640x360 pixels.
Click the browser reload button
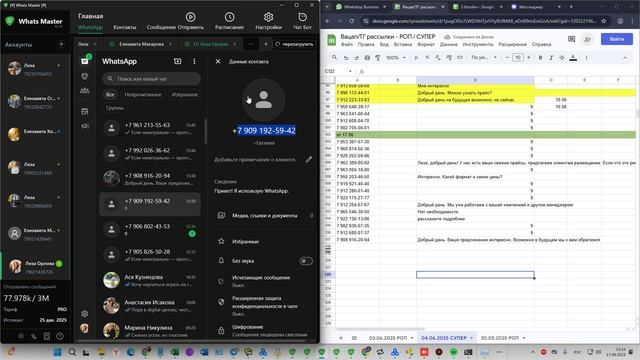[x=351, y=21]
